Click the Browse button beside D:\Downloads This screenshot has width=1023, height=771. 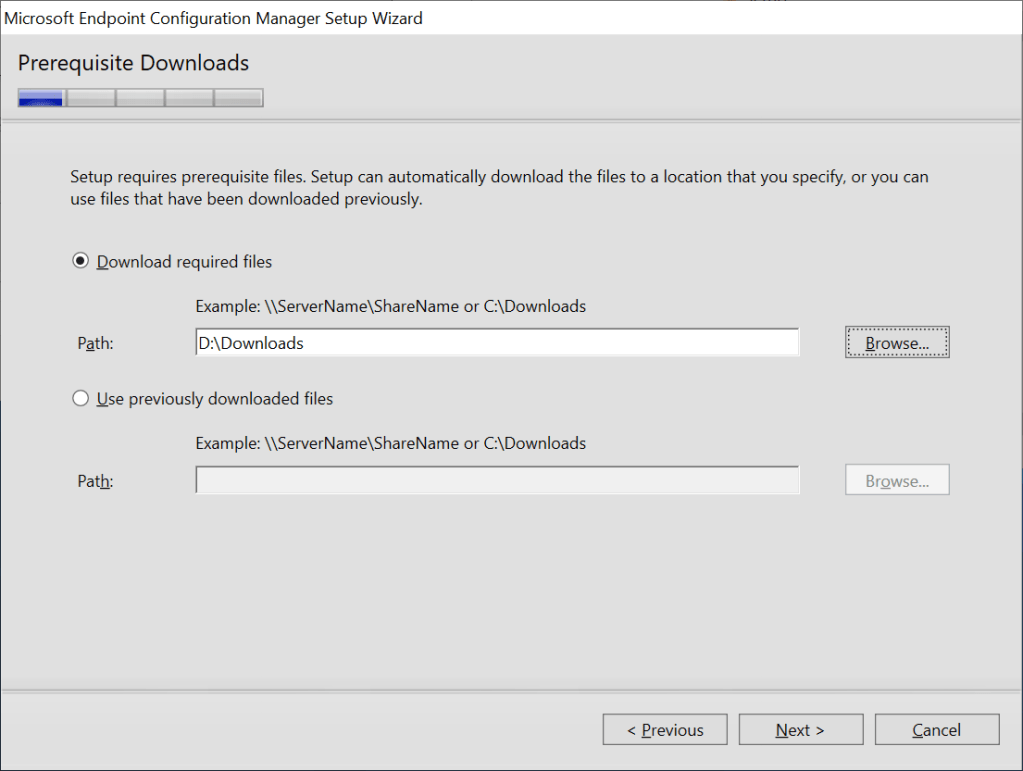coord(896,343)
